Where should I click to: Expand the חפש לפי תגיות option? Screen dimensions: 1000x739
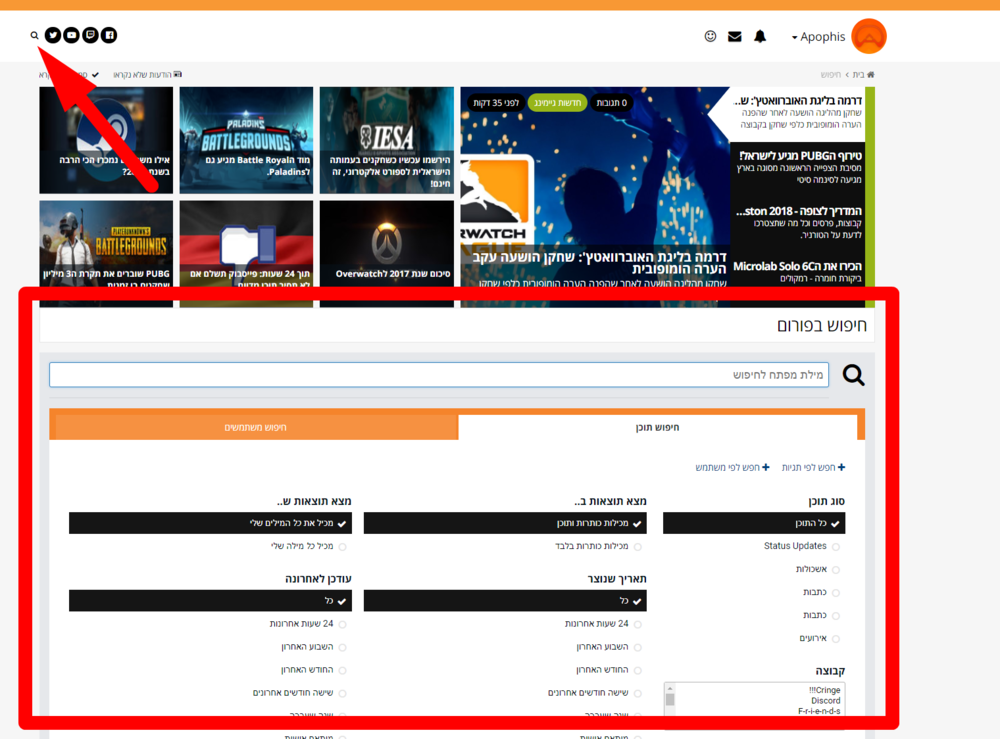coord(813,468)
